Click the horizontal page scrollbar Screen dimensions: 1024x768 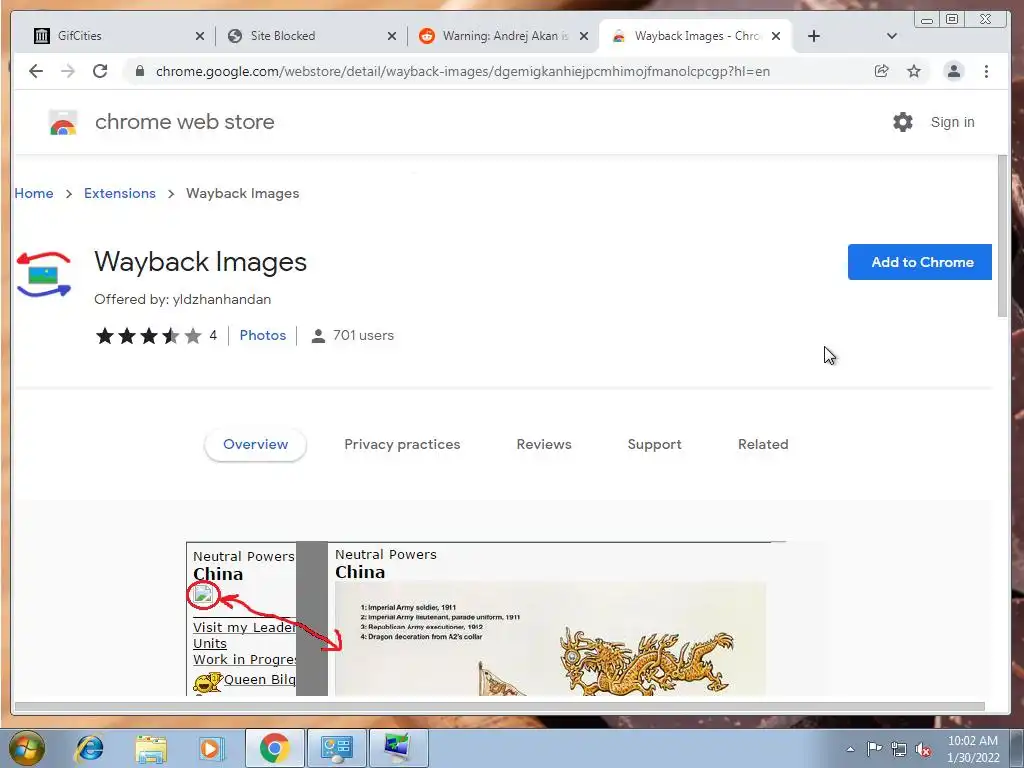[x=500, y=706]
